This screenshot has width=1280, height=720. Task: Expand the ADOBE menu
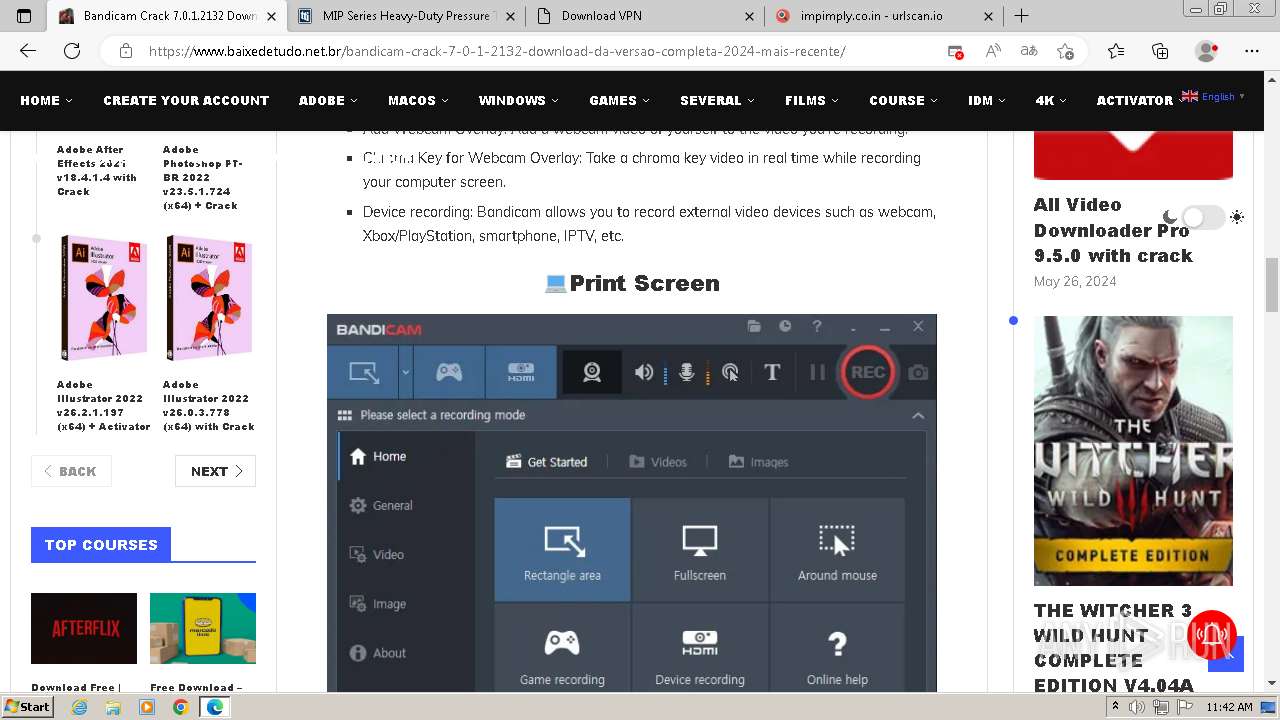coord(328,100)
